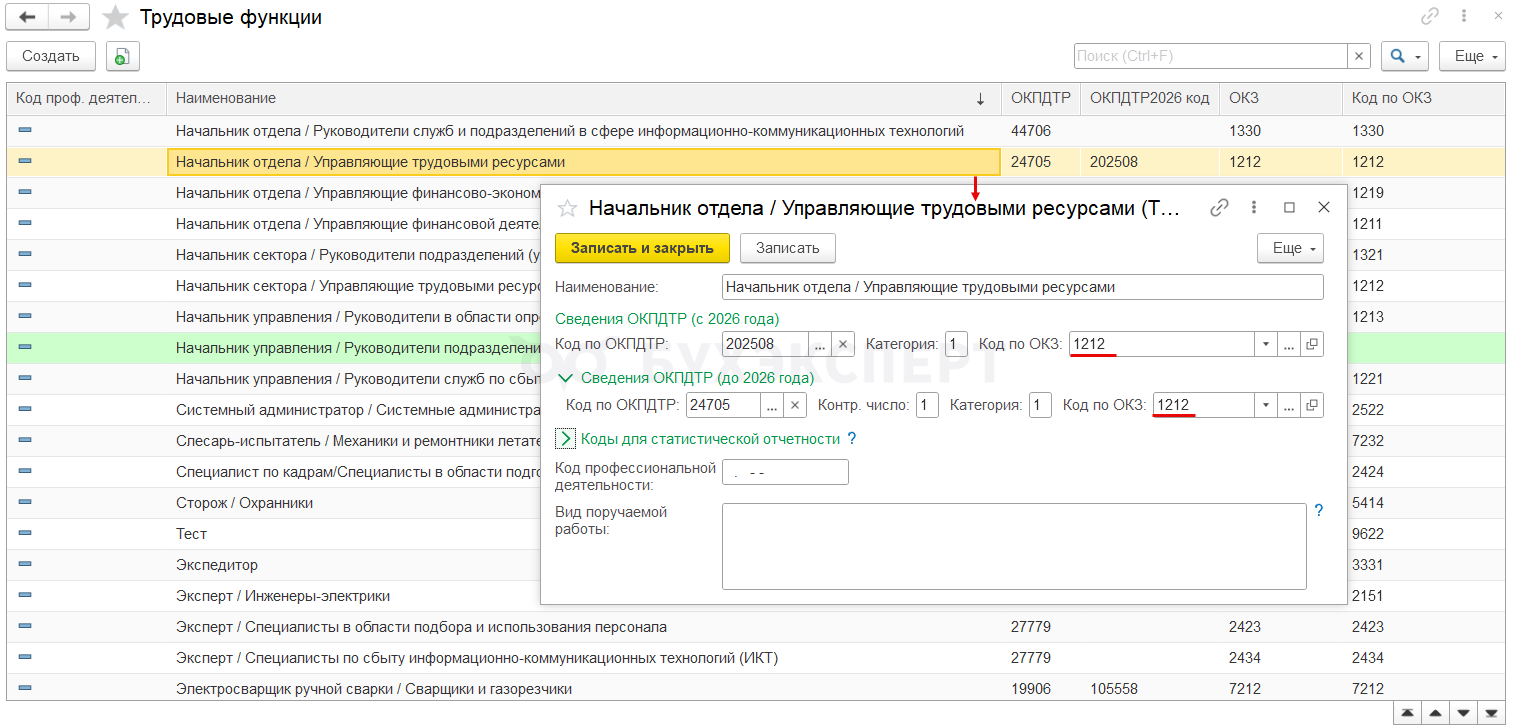Copy link icon in dialog title bar
Image resolution: width=1514 pixels, height=728 pixels.
[1219, 208]
